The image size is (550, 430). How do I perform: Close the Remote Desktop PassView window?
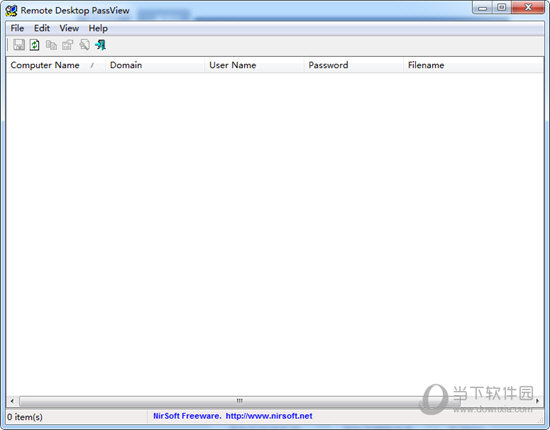pos(528,8)
